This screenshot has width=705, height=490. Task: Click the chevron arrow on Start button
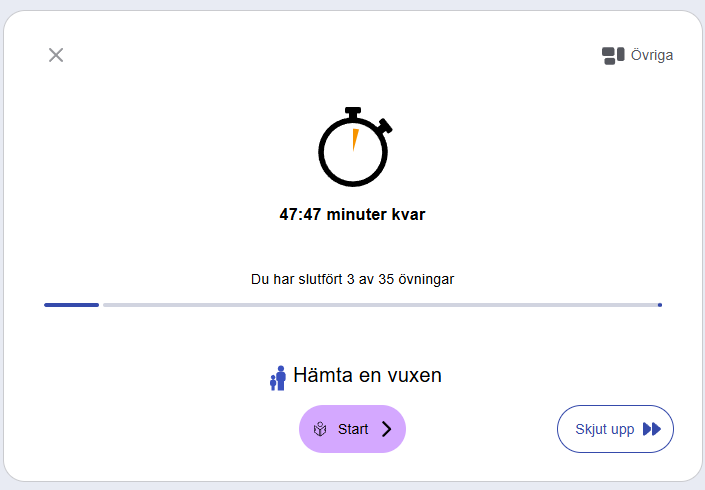coord(387,429)
